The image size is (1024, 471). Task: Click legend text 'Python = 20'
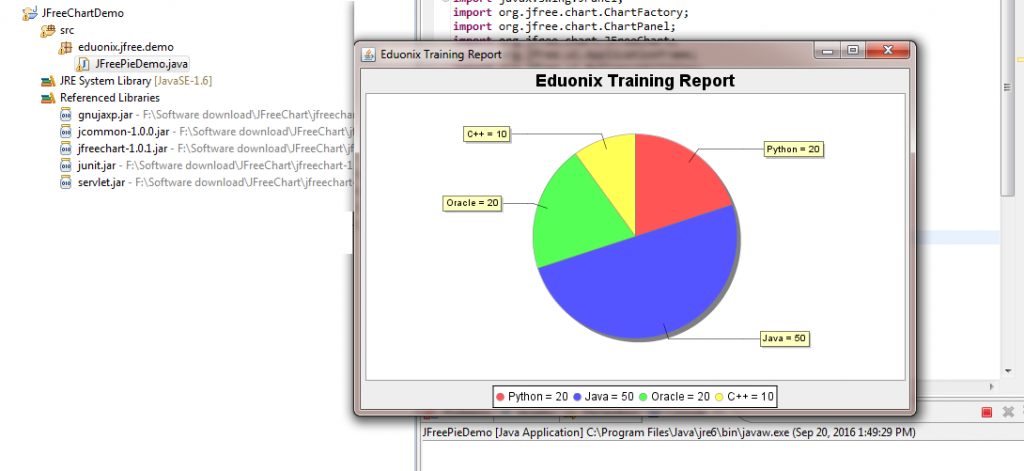click(x=538, y=397)
